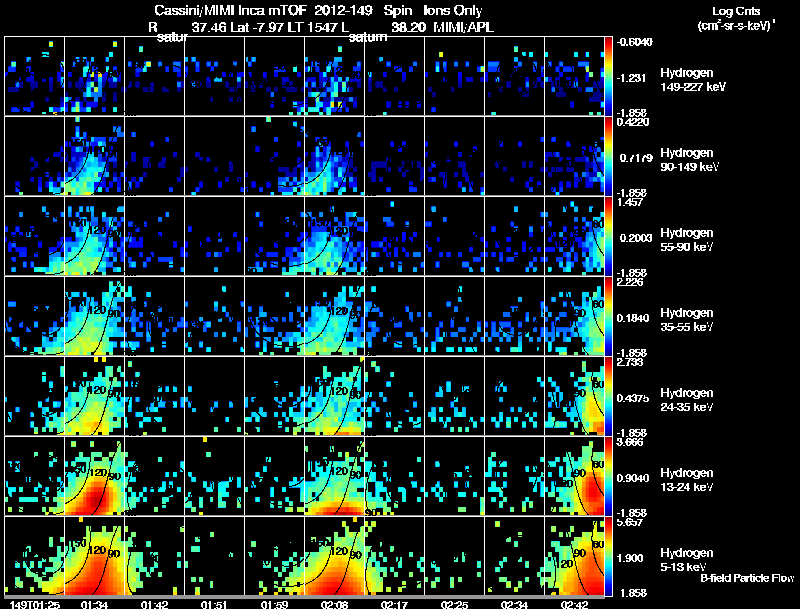This screenshot has height=609, width=800.
Task: Click the 'saturn' label above the 02:08 column
Action: click(368, 37)
